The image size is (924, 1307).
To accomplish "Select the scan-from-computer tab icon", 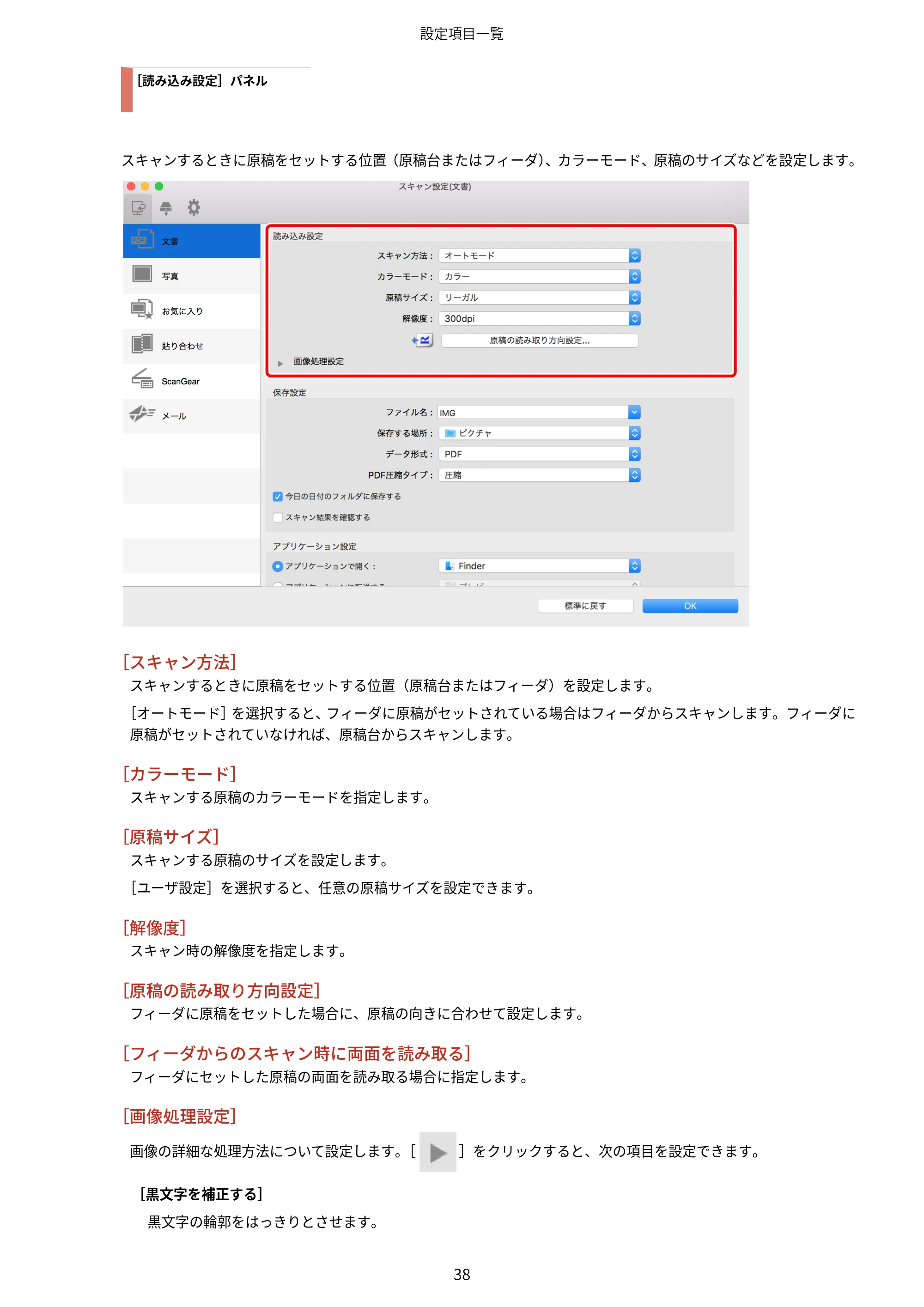I will [138, 208].
